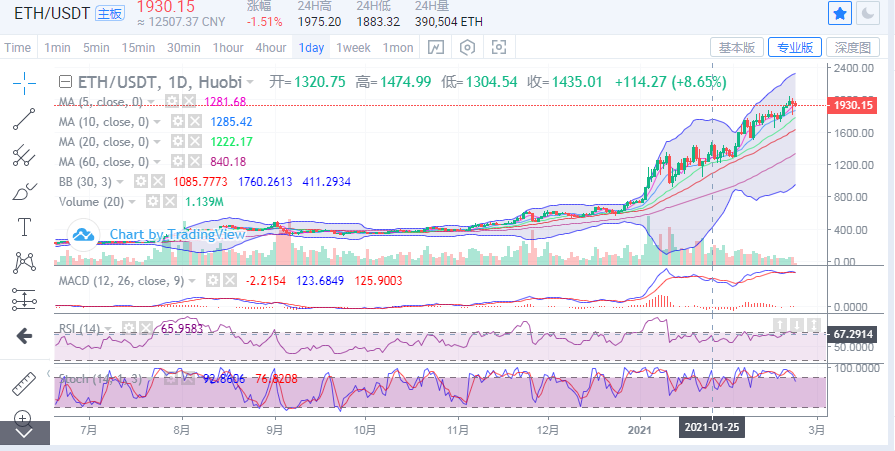This screenshot has width=895, height=451.
Task: Select the long position prediction tool
Action: [x=24, y=300]
